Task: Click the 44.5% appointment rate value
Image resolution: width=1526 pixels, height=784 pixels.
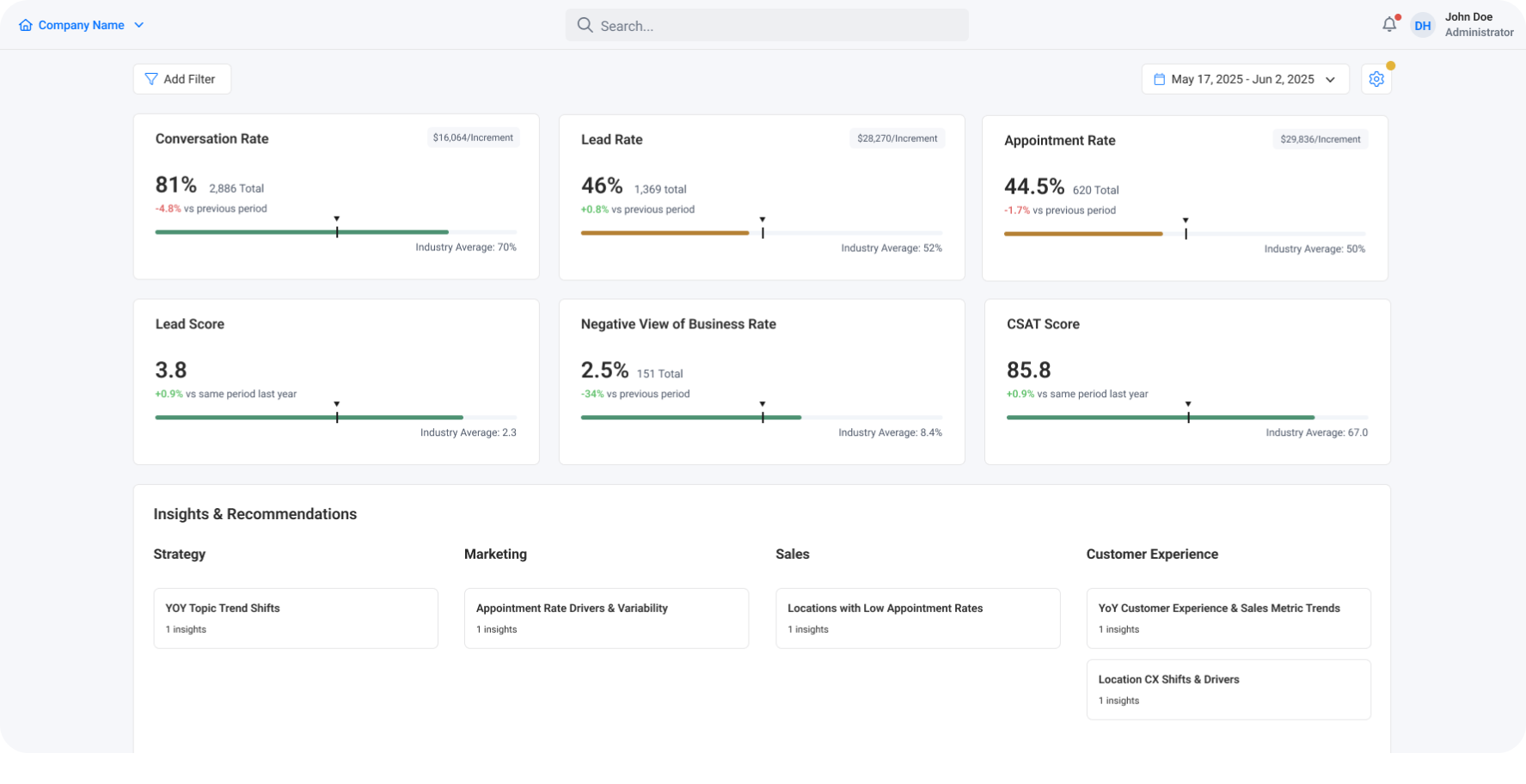Action: (1034, 187)
